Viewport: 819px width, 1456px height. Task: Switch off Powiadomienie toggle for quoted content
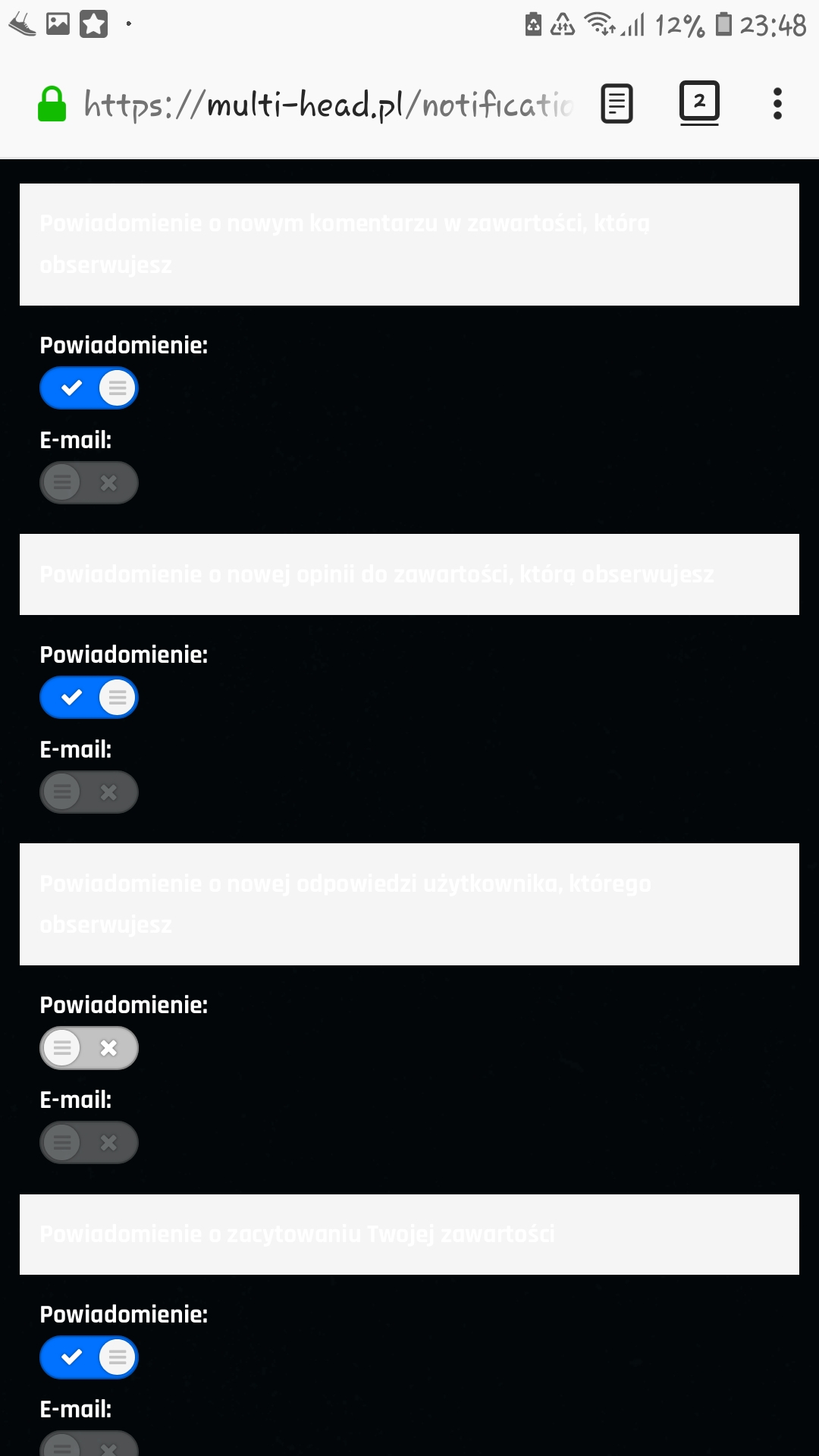click(x=89, y=1357)
